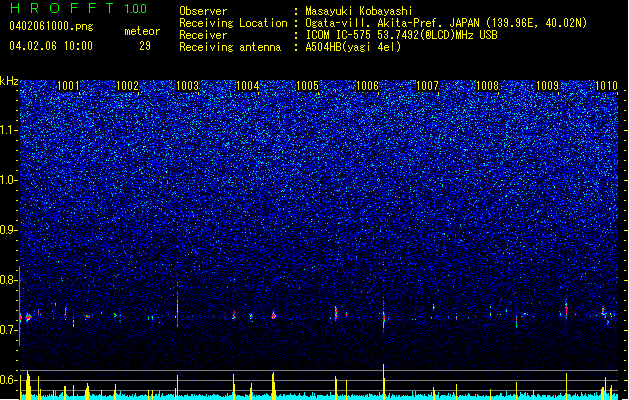Click the 0.7 kHz axis label
Image resolution: width=629 pixels, height=400 pixels.
click(8, 330)
